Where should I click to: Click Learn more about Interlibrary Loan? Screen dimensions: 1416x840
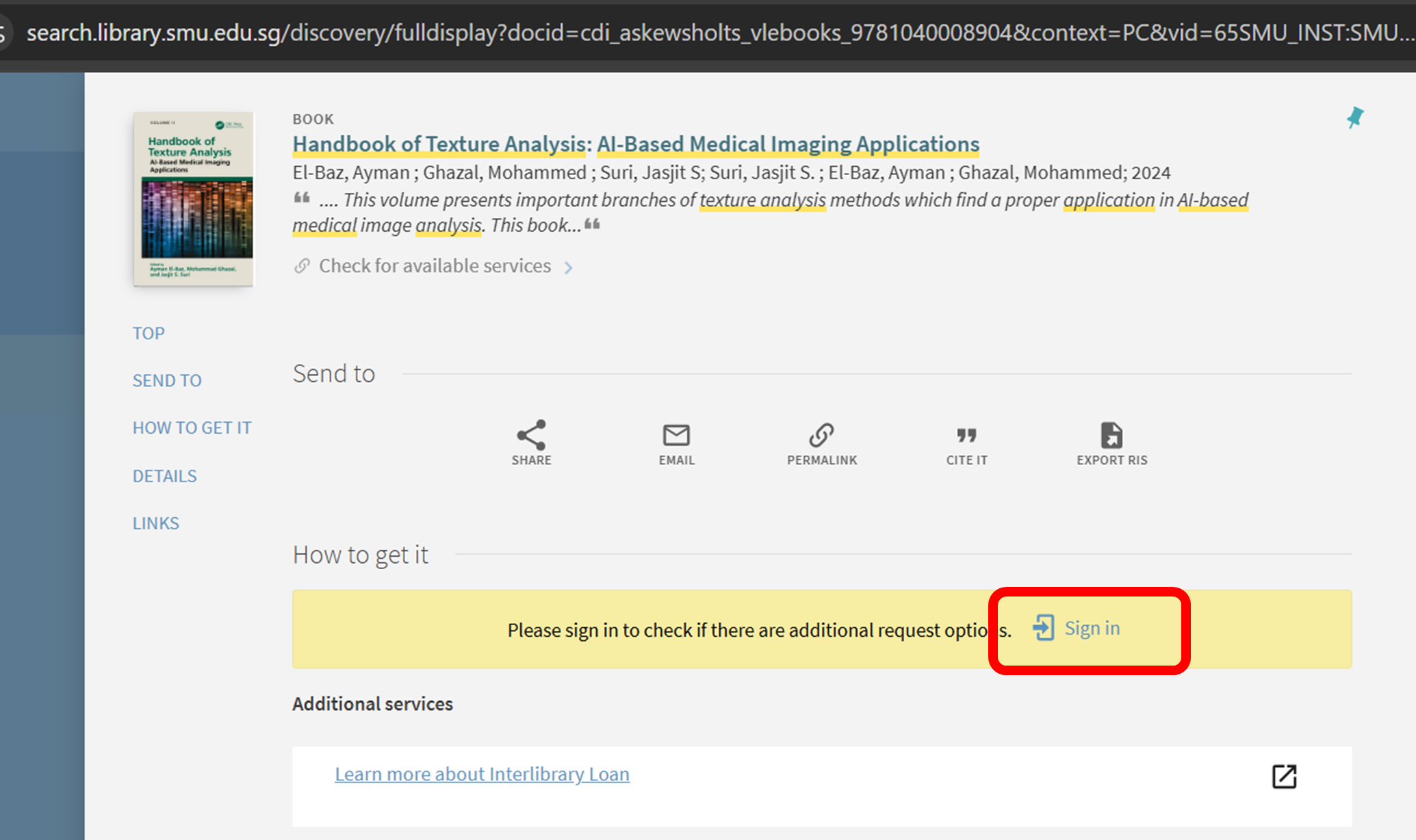[482, 774]
